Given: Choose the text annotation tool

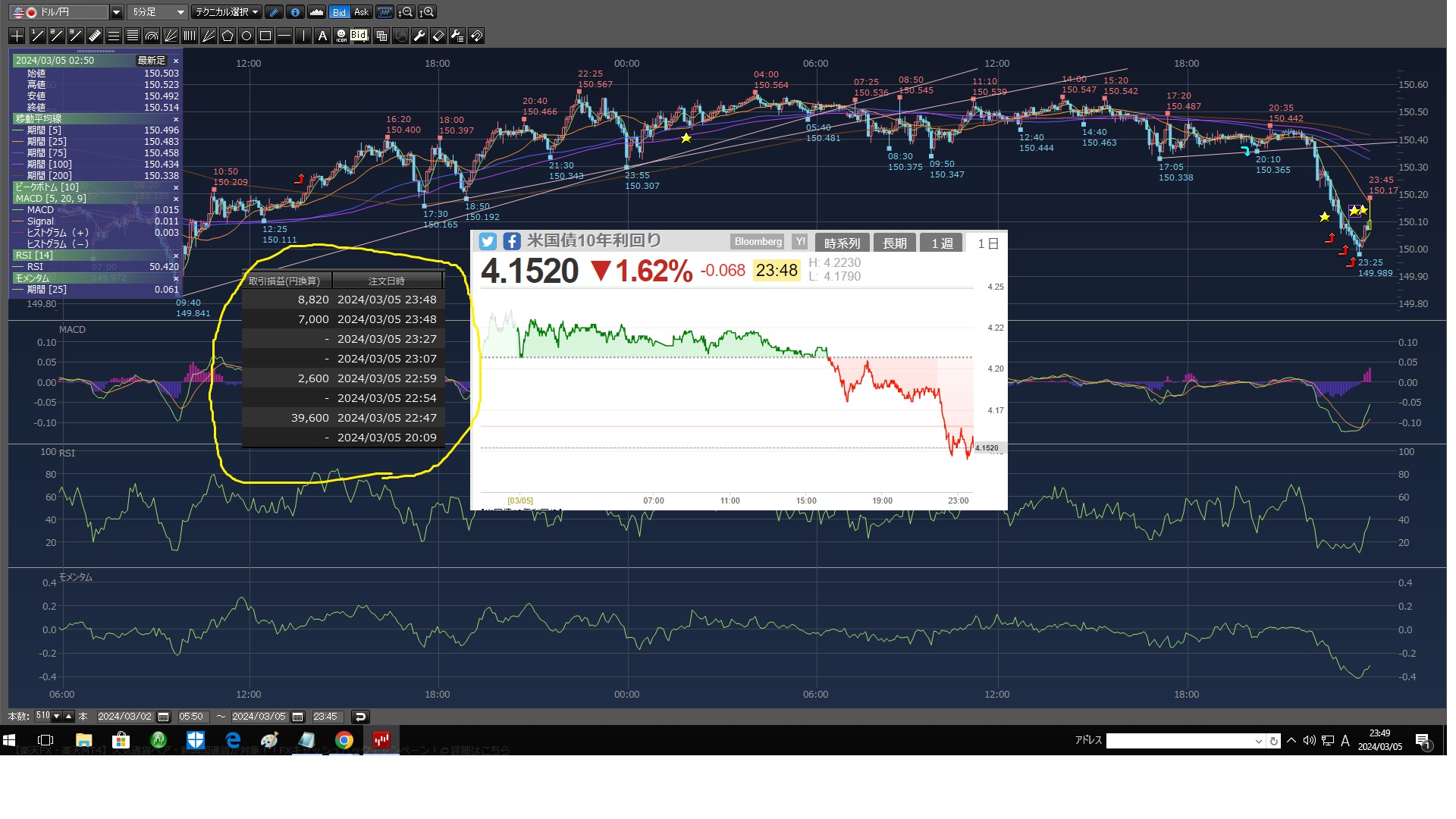Looking at the screenshot, I should (x=322, y=36).
